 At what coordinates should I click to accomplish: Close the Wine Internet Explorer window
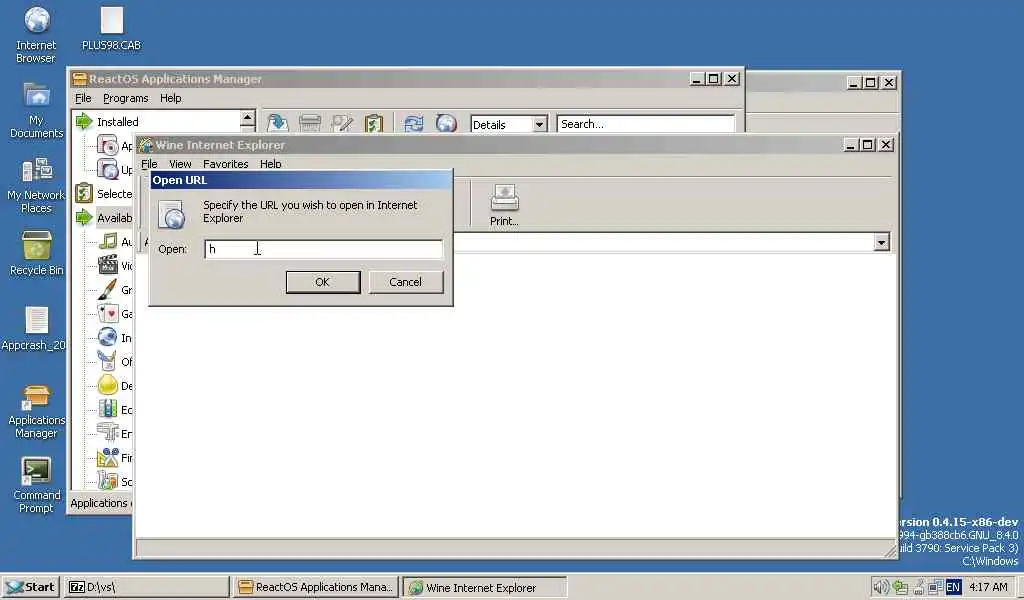coord(886,145)
